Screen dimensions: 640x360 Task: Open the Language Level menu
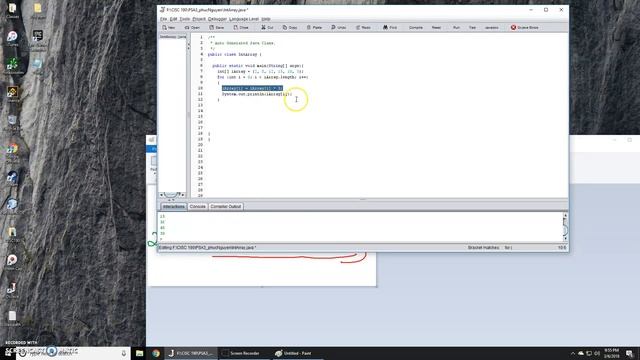(x=244, y=19)
